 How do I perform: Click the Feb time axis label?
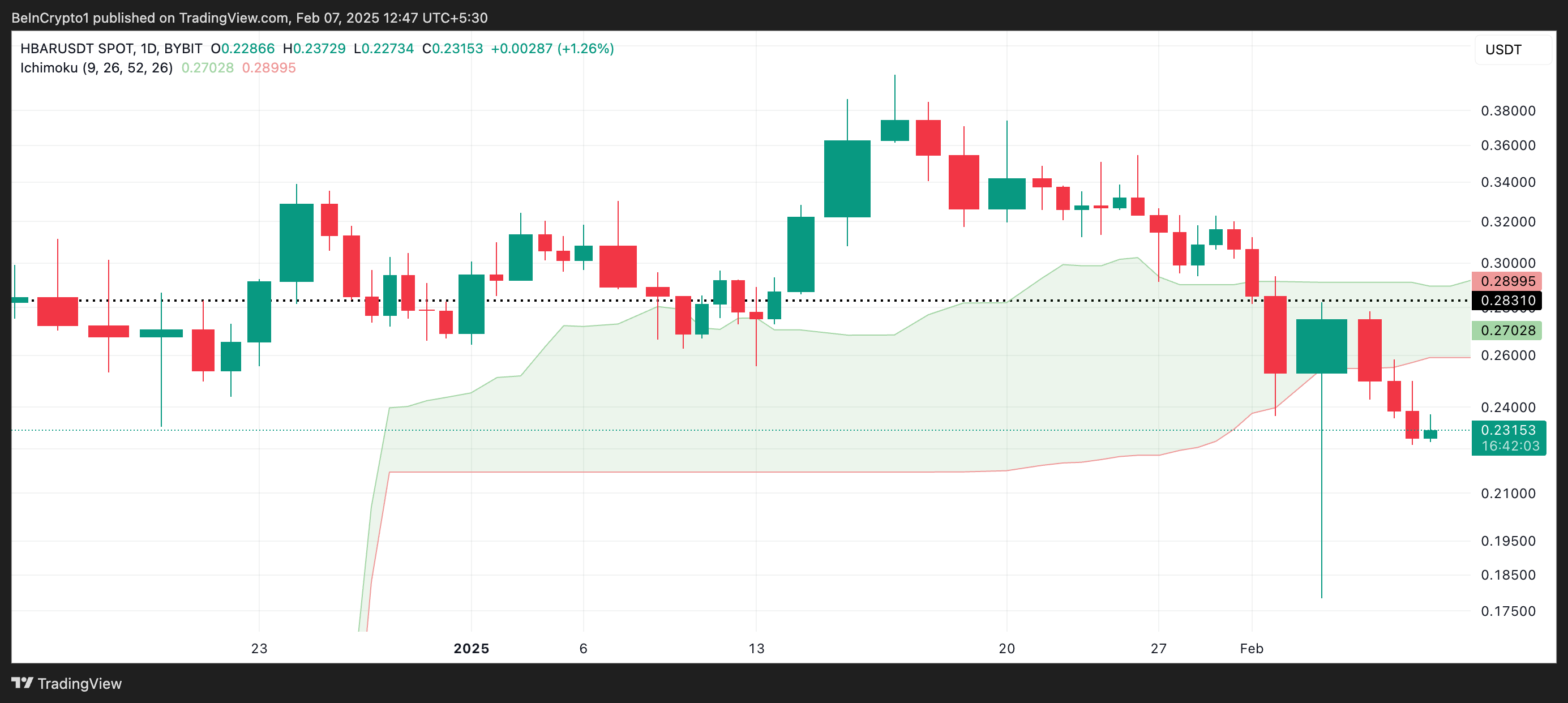(1252, 648)
